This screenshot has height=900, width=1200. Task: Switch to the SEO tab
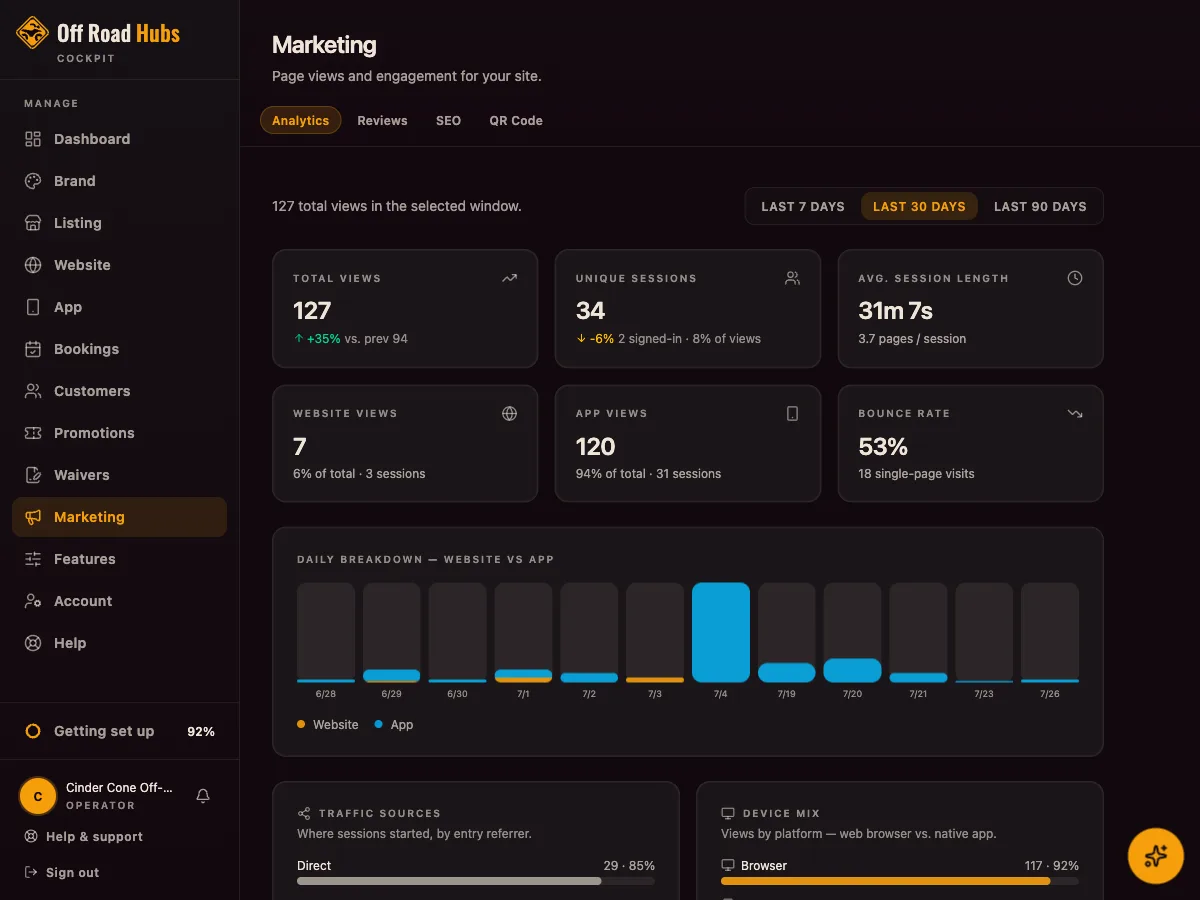tap(448, 120)
